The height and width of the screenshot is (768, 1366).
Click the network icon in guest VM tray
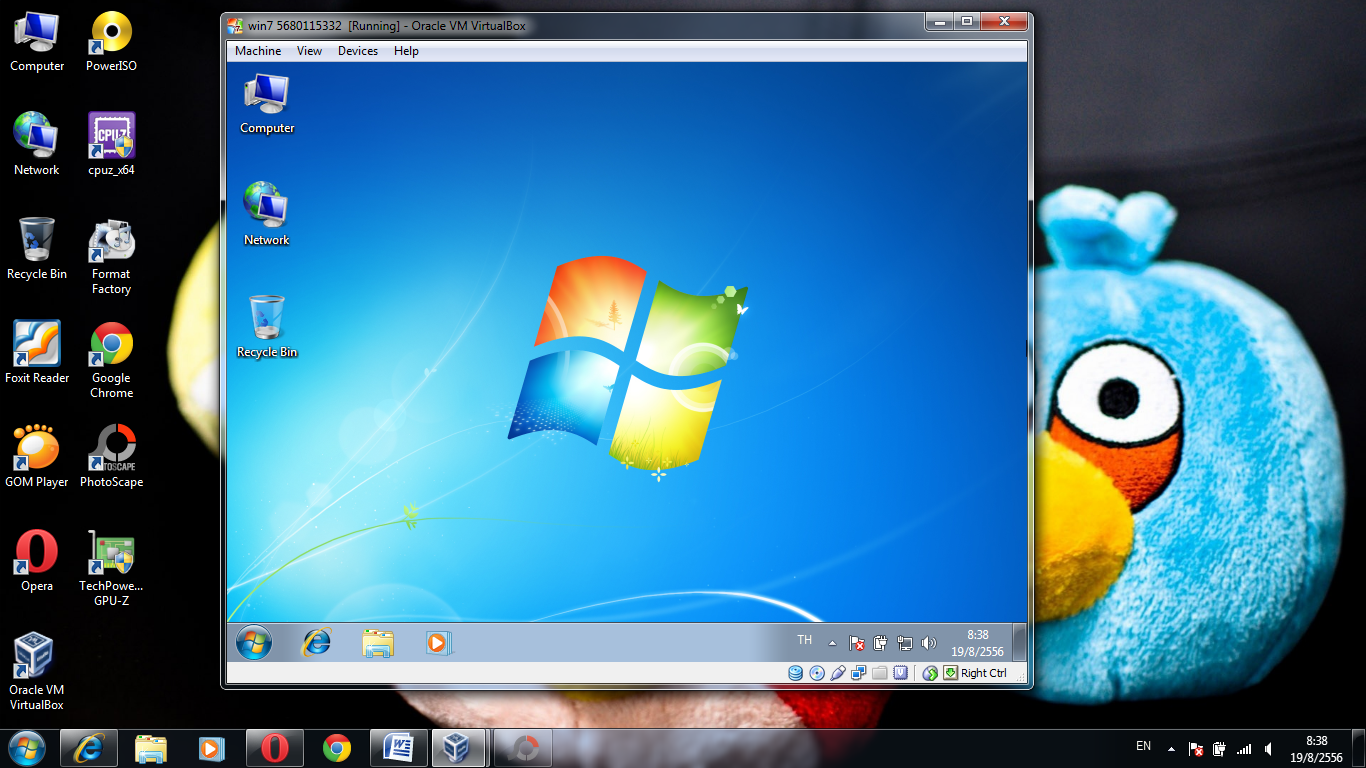click(x=905, y=643)
